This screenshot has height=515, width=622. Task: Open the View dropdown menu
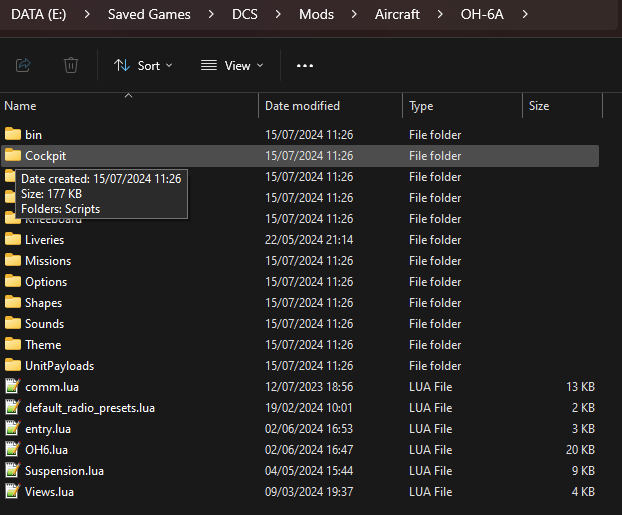232,65
